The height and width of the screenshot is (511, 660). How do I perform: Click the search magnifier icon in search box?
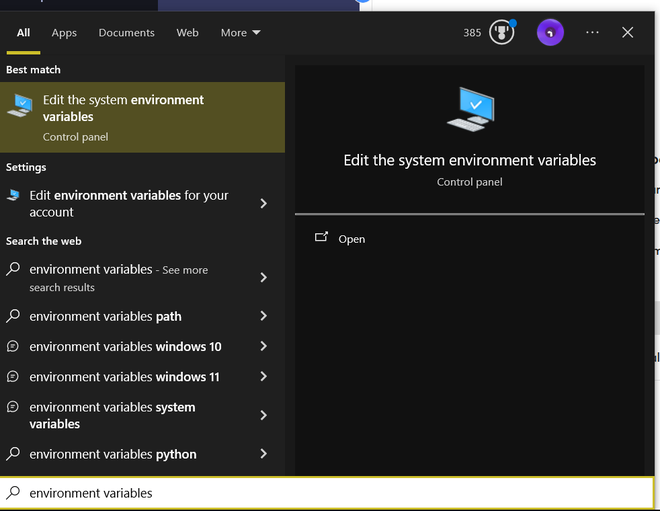(x=14, y=493)
